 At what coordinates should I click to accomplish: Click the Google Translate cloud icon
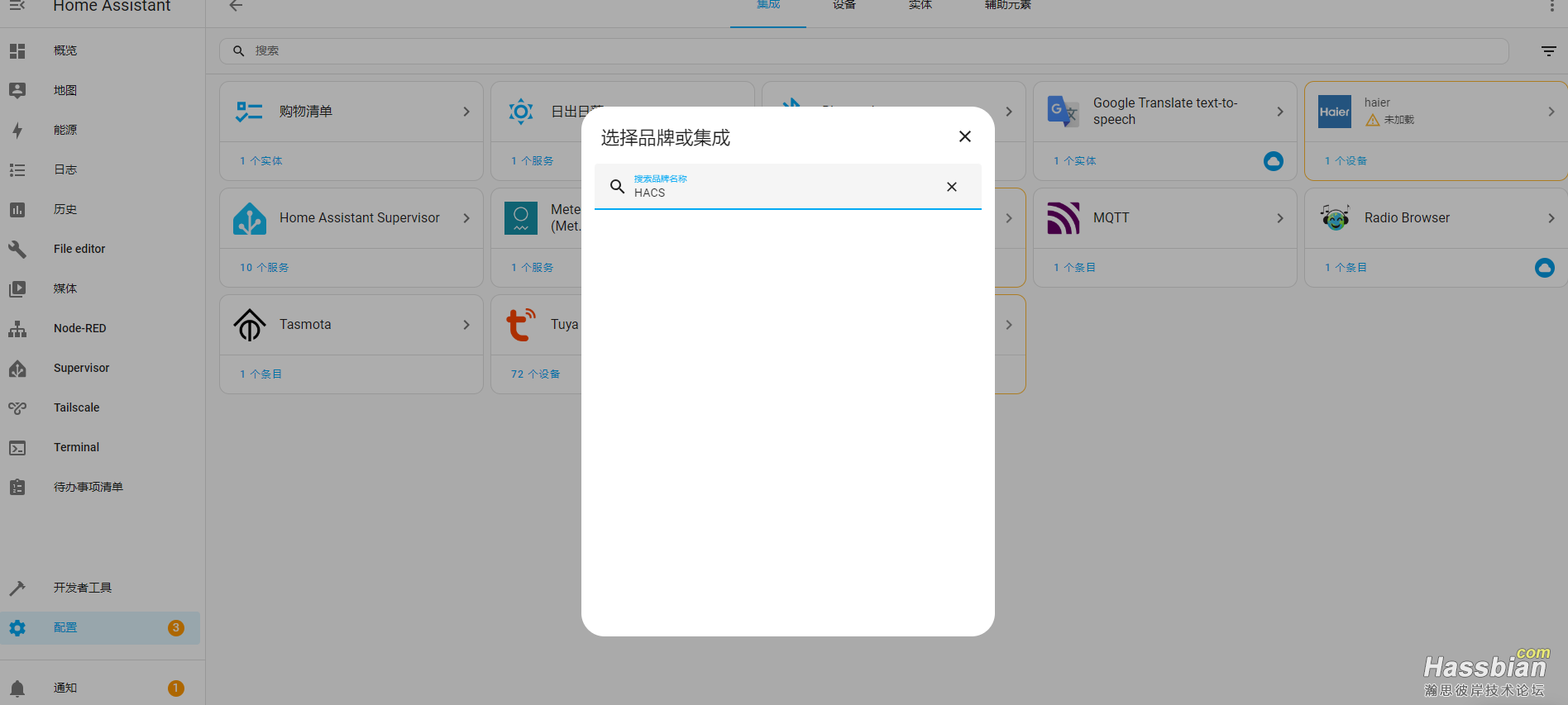tap(1274, 161)
